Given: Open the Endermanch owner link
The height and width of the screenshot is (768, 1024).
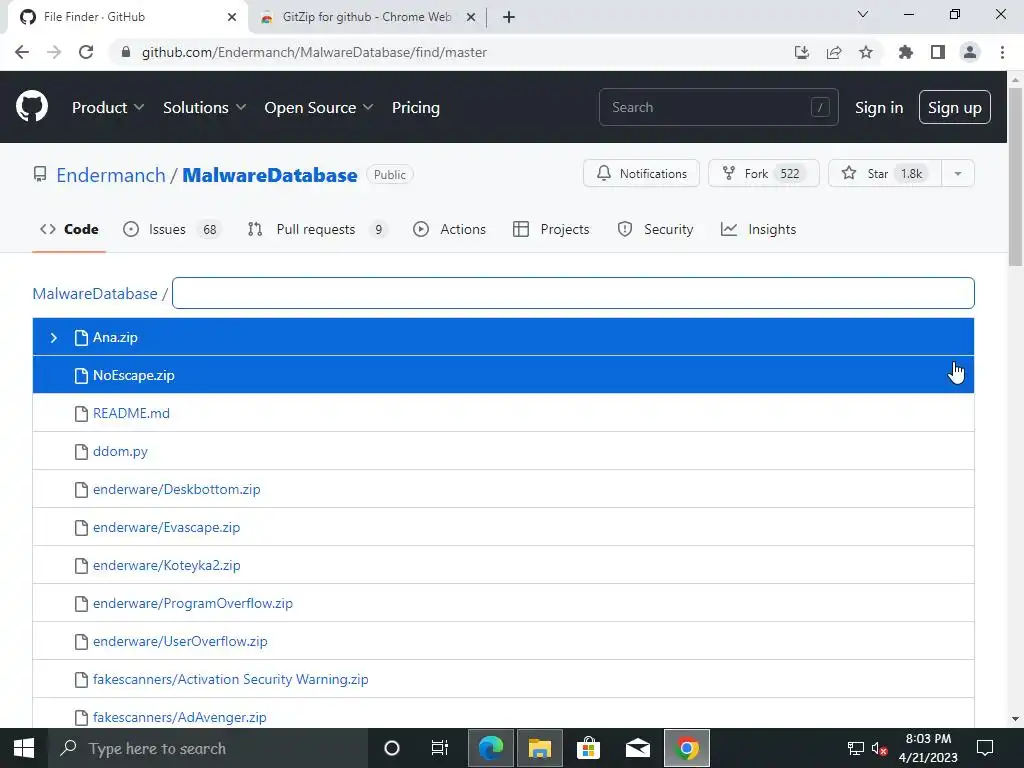Looking at the screenshot, I should 111,175.
